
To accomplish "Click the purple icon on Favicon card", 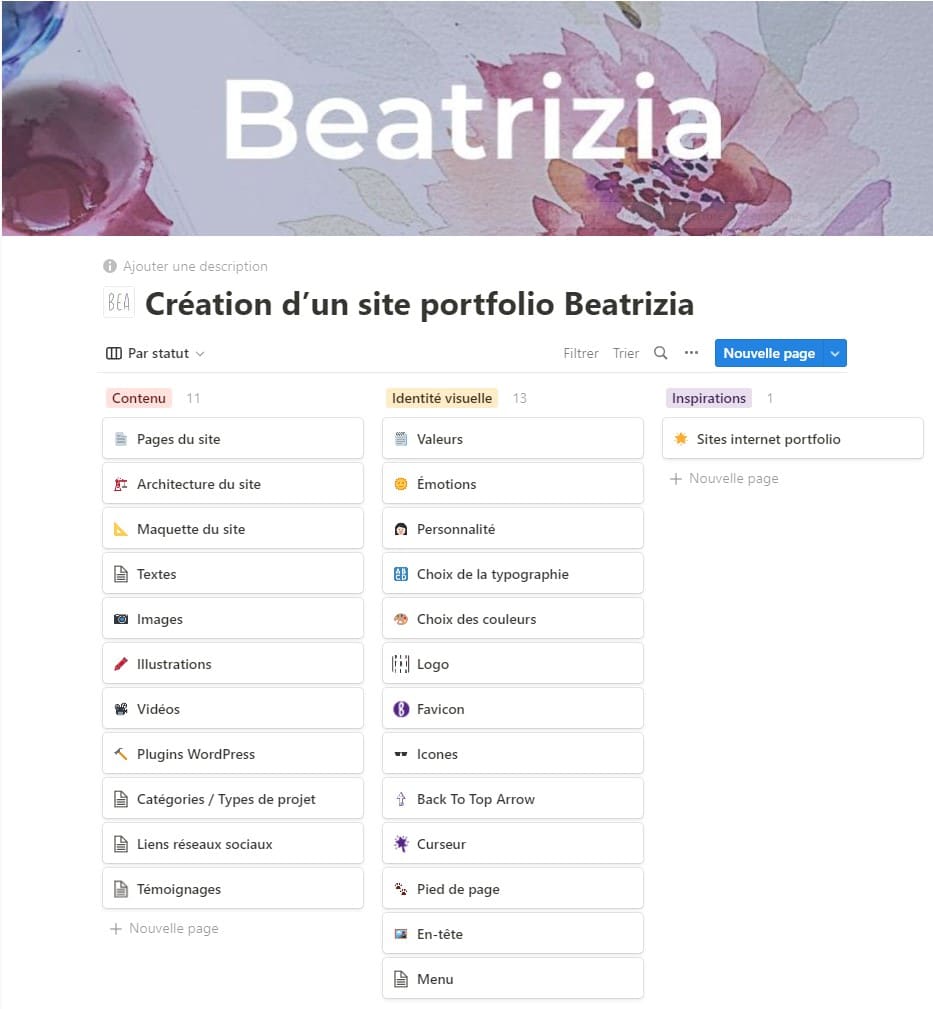I will [398, 708].
